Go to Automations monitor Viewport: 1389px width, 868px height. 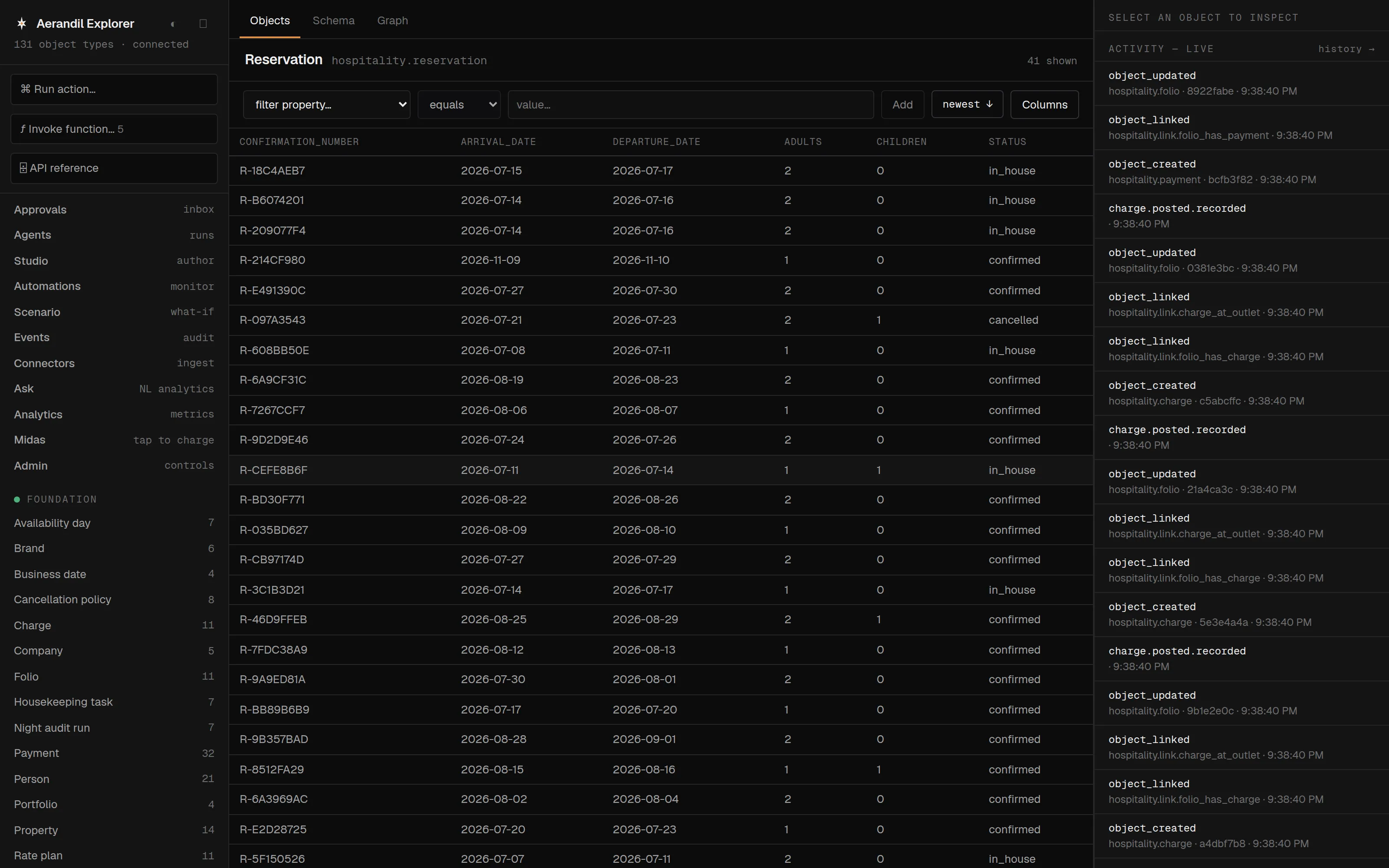pos(114,286)
